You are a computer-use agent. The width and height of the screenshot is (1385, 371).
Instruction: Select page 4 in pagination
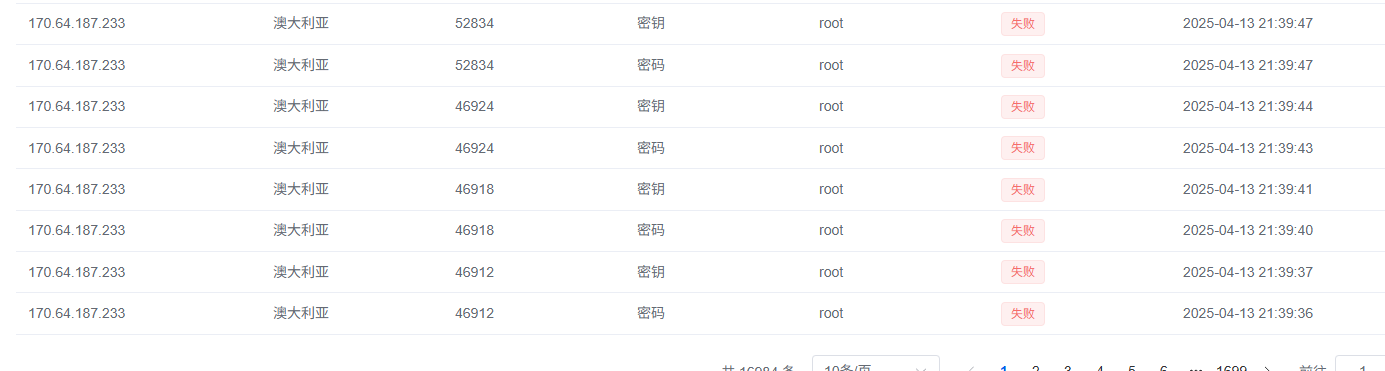(x=1099, y=367)
